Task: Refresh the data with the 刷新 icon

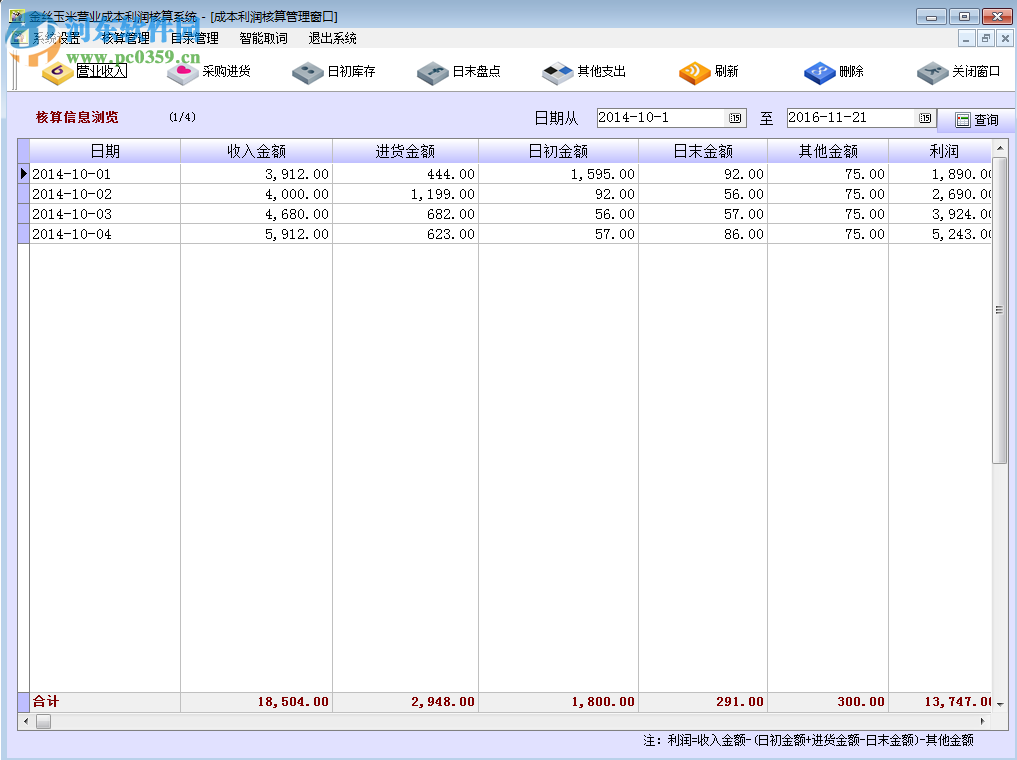Action: (710, 72)
